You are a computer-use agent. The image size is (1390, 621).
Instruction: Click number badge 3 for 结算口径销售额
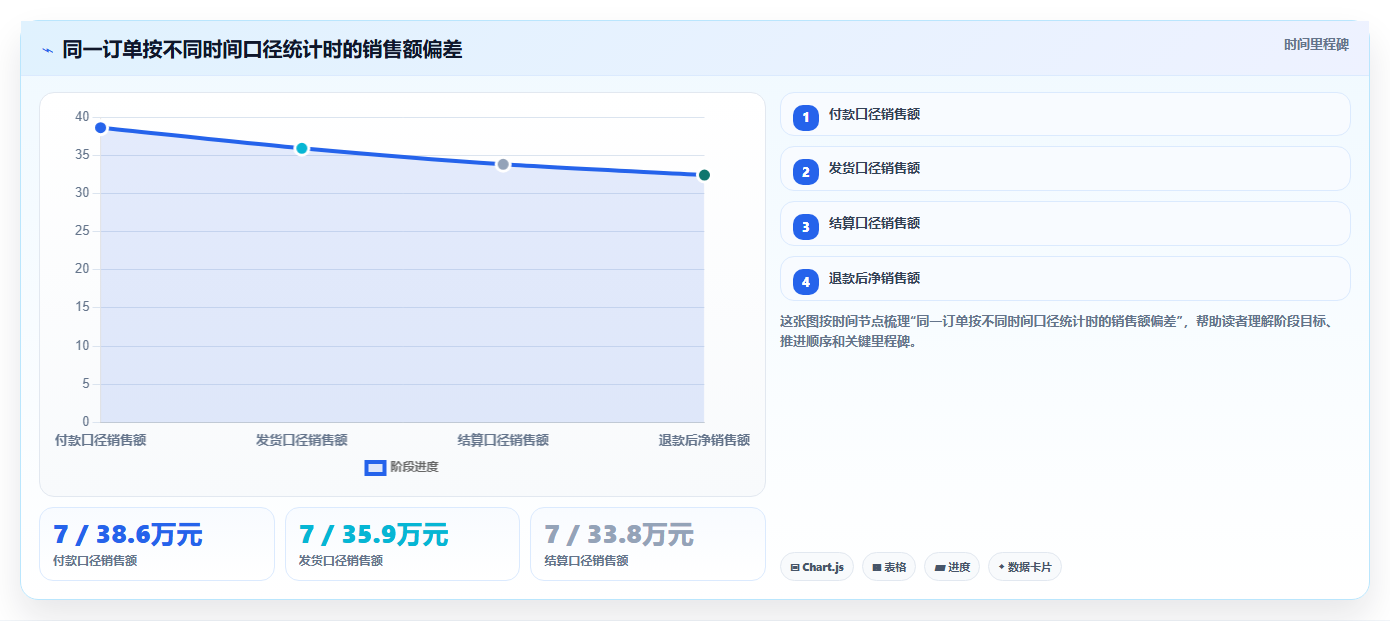(806, 227)
